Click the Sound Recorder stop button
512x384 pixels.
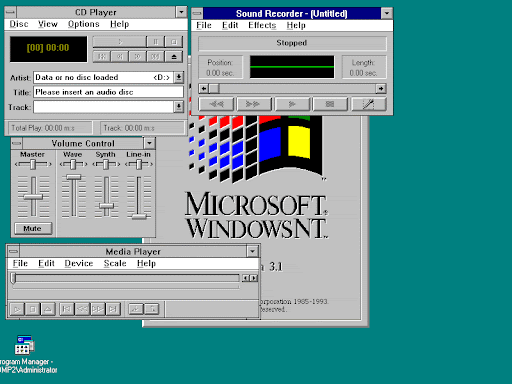tap(330, 104)
